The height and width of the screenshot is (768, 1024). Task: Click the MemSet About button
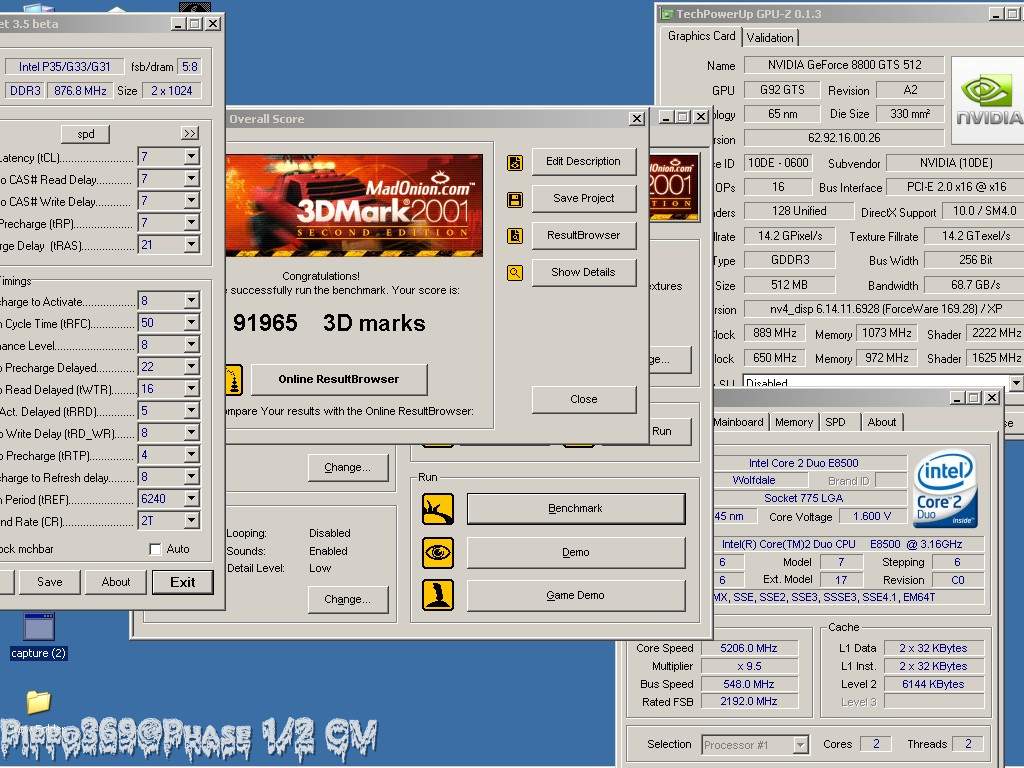(x=116, y=582)
